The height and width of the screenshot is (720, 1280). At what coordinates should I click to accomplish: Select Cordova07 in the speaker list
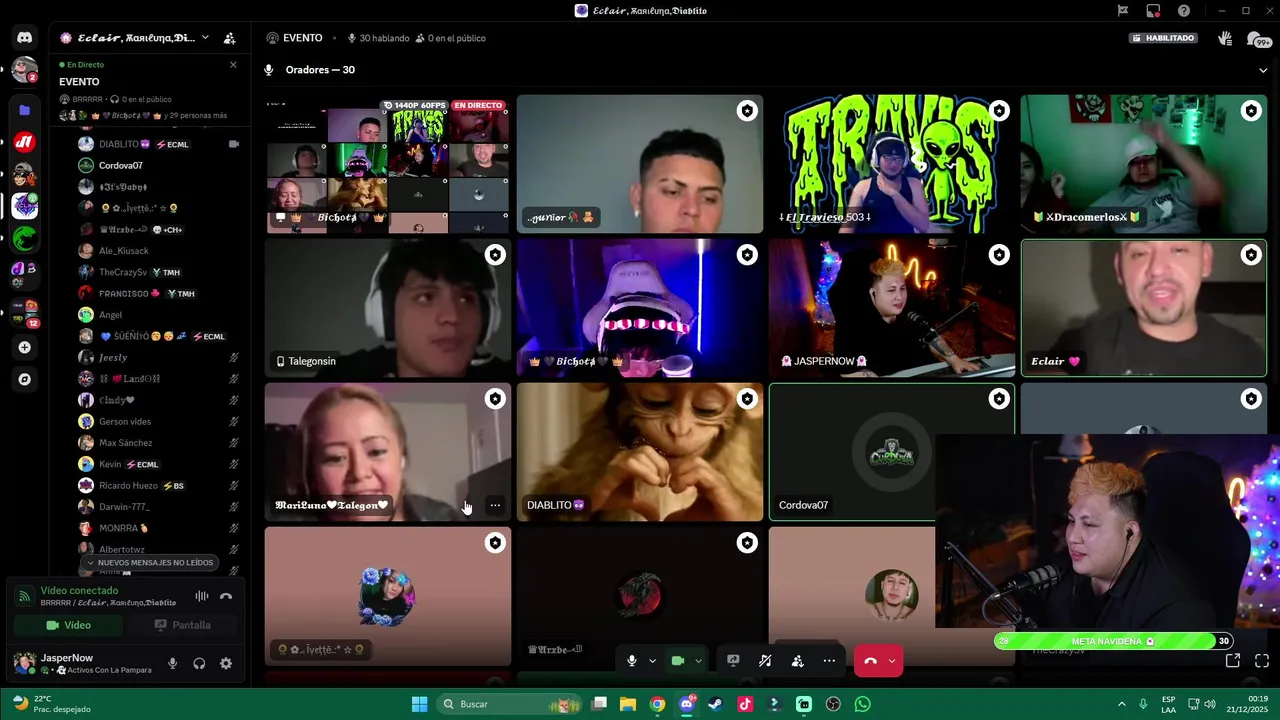[120, 165]
